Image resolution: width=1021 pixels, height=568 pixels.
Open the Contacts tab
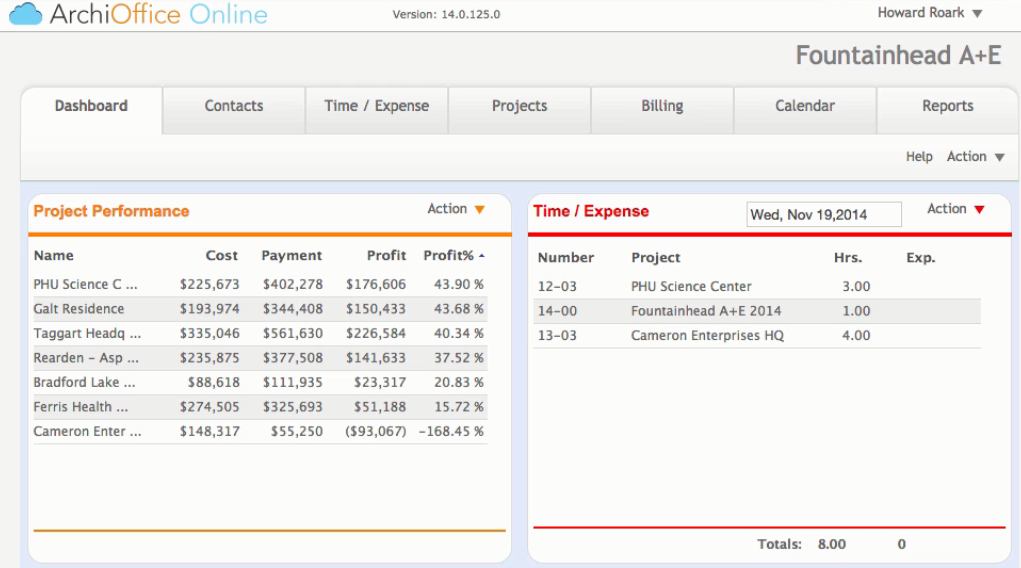[234, 106]
